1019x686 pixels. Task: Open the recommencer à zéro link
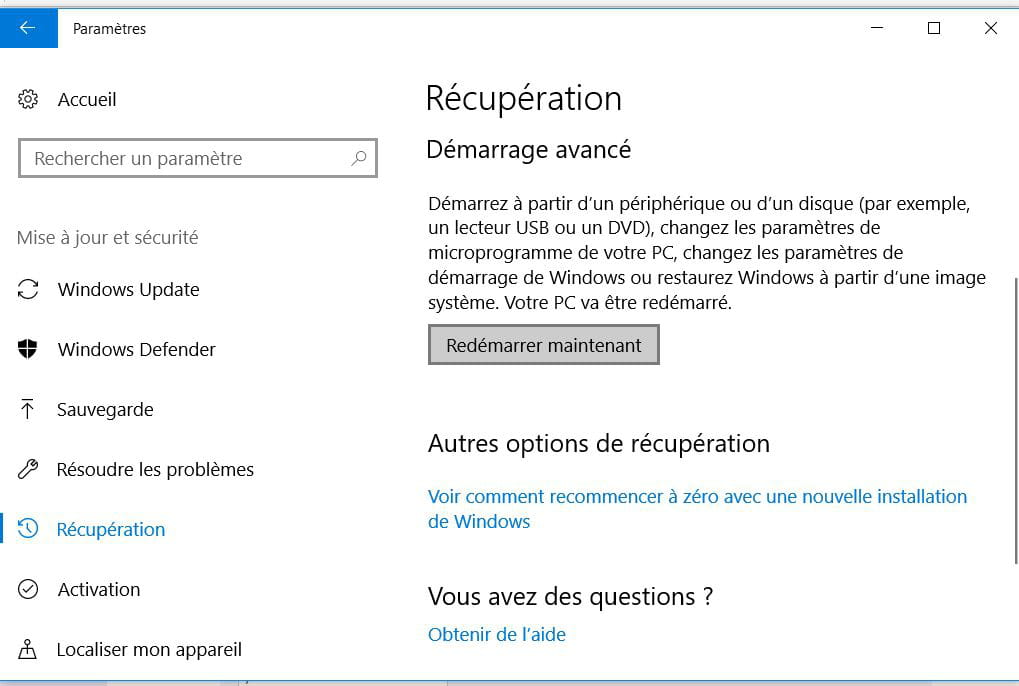click(x=697, y=509)
